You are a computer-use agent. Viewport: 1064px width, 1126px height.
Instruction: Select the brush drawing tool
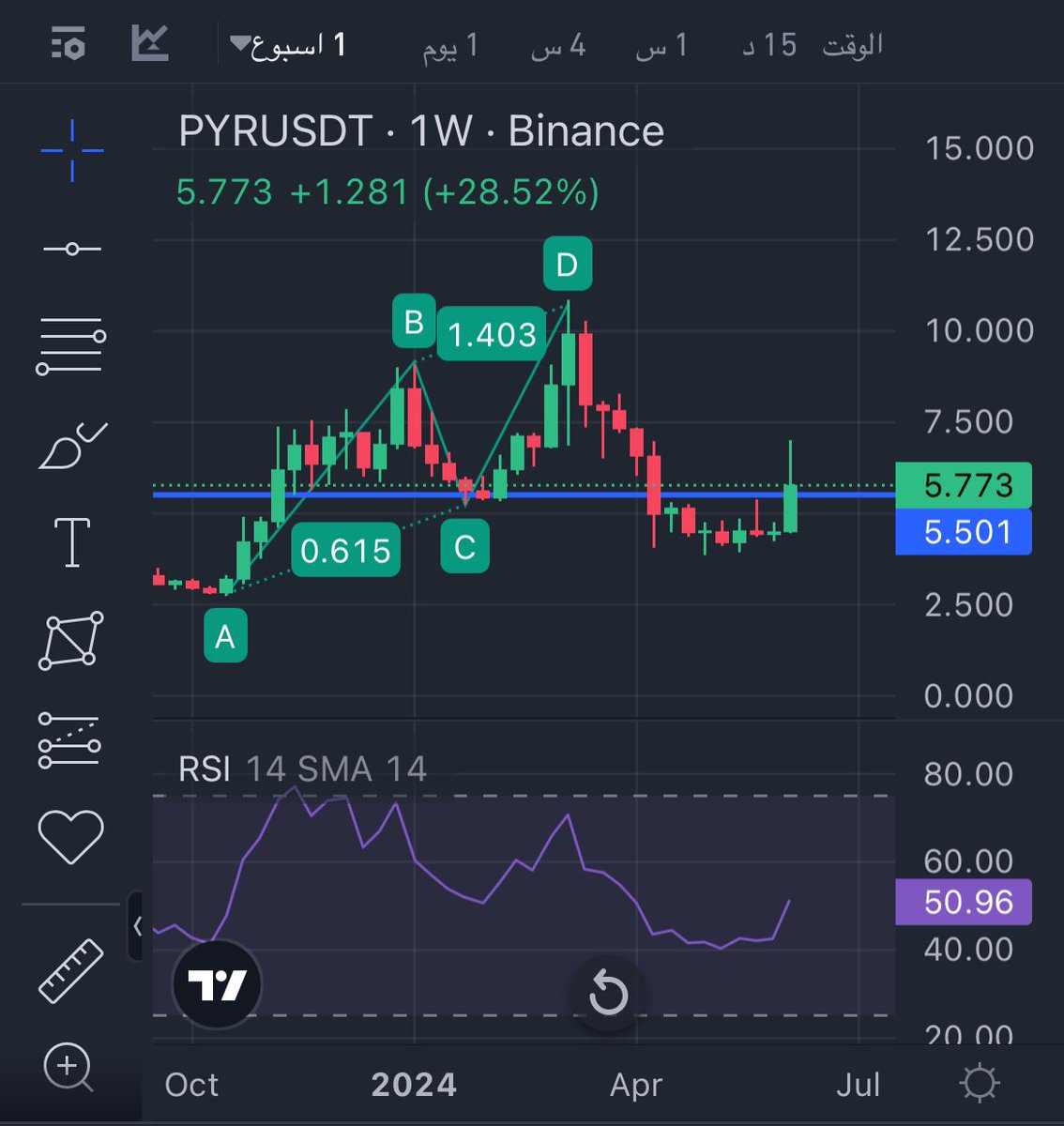(72, 445)
